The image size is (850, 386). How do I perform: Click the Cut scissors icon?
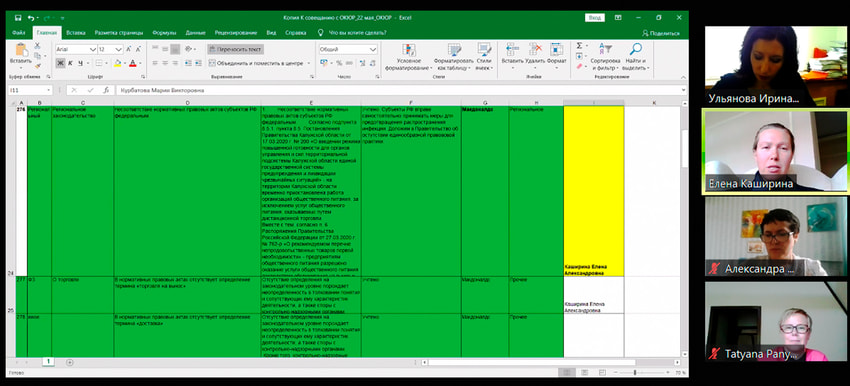(37, 46)
